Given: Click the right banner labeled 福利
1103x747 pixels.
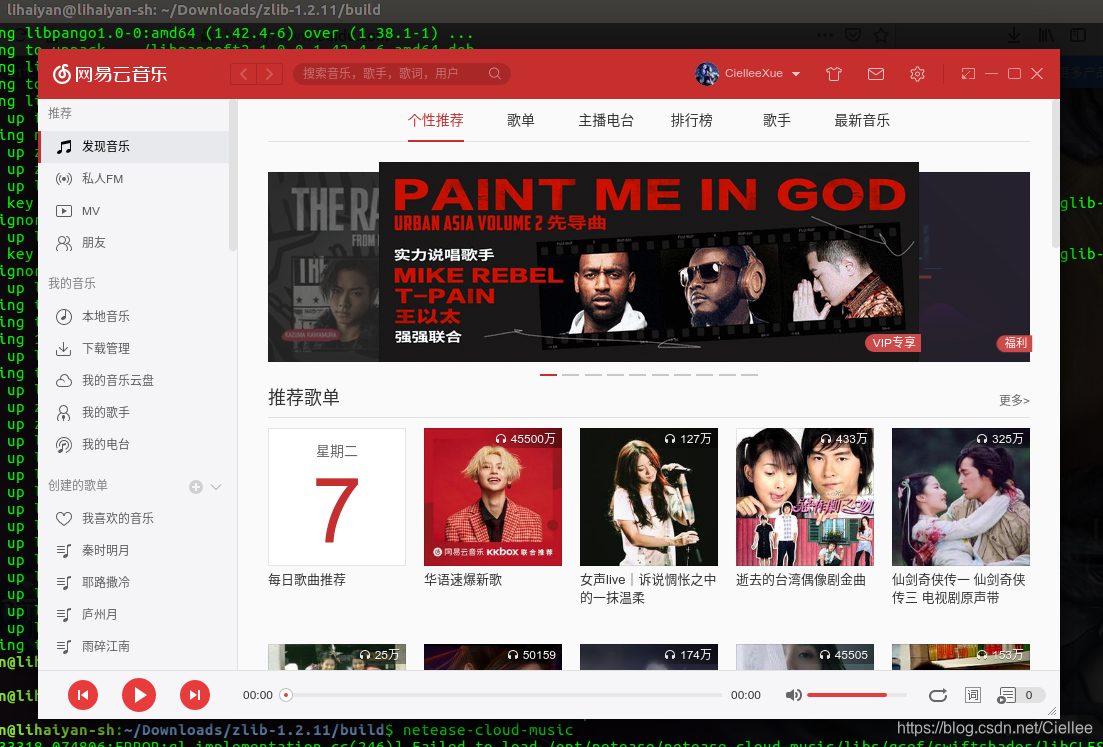Looking at the screenshot, I should [974, 267].
